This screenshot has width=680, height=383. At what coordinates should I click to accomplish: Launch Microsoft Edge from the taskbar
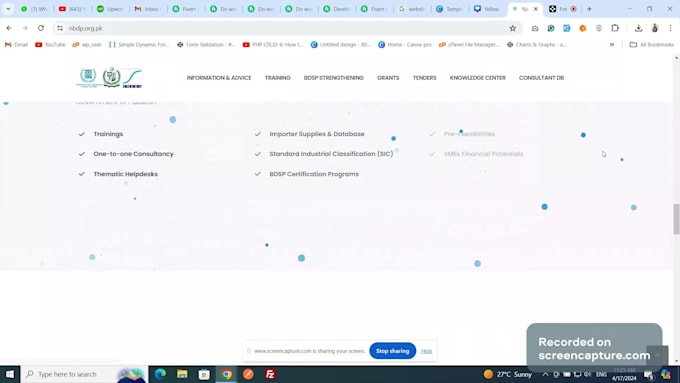[x=160, y=374]
